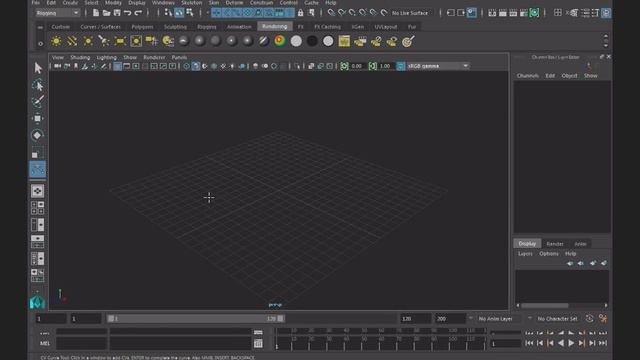Open the Script Editor icon

tap(258, 343)
